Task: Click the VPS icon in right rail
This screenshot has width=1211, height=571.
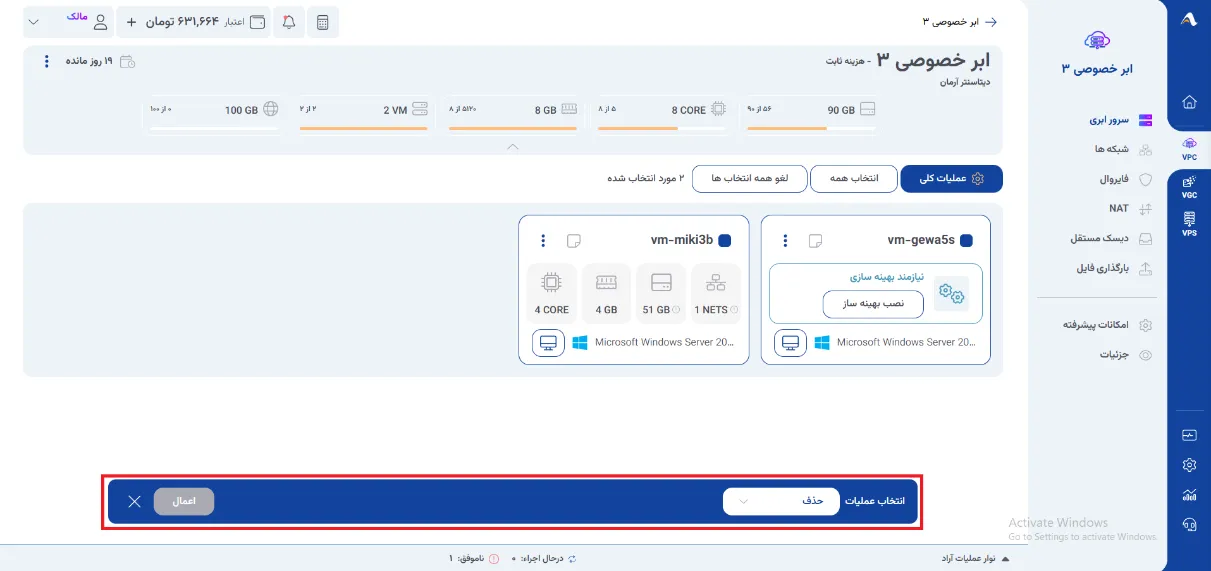Action: coord(1189,224)
